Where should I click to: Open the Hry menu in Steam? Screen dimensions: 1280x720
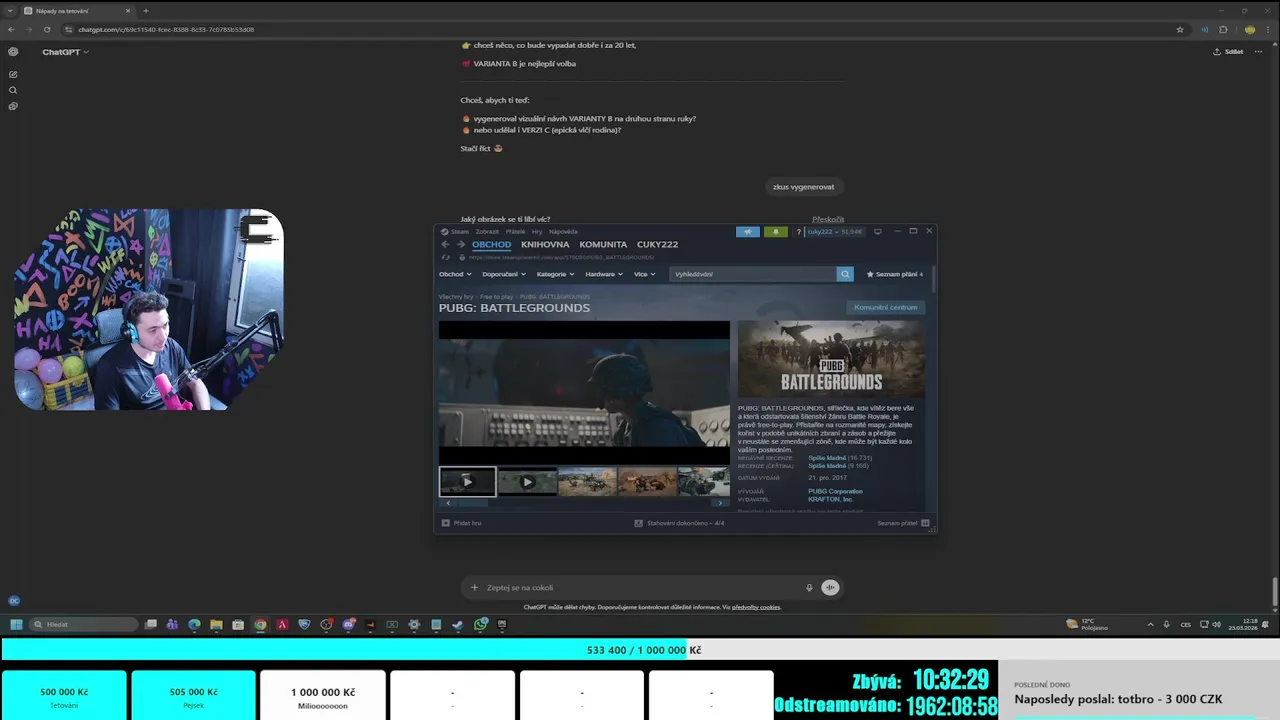tap(537, 231)
